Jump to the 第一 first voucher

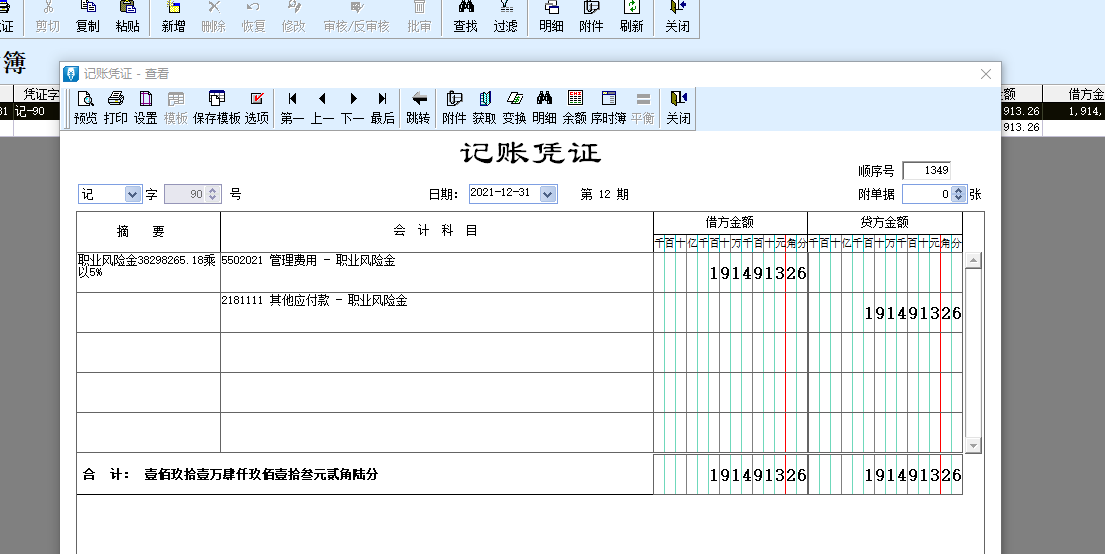tap(293, 107)
